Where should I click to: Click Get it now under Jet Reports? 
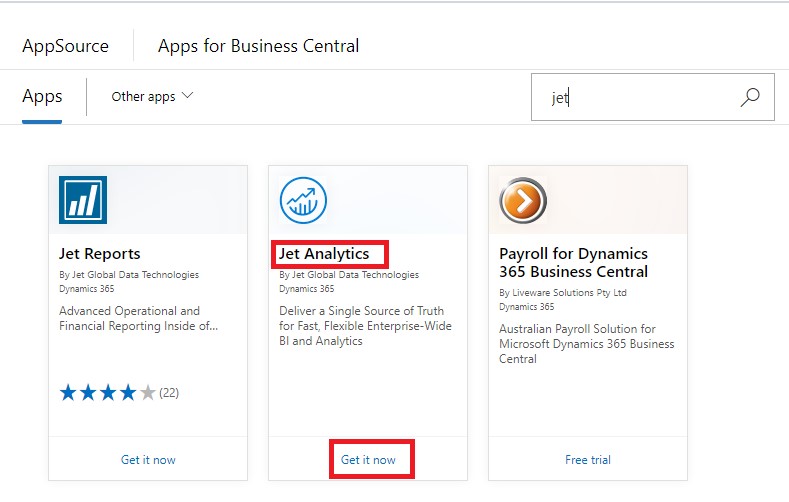[x=148, y=460]
